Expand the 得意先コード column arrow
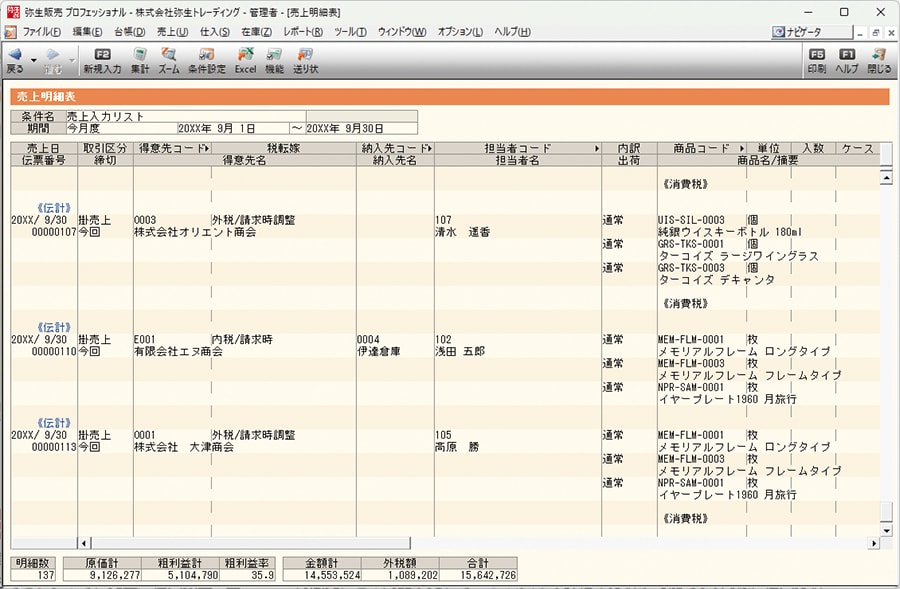 206,148
